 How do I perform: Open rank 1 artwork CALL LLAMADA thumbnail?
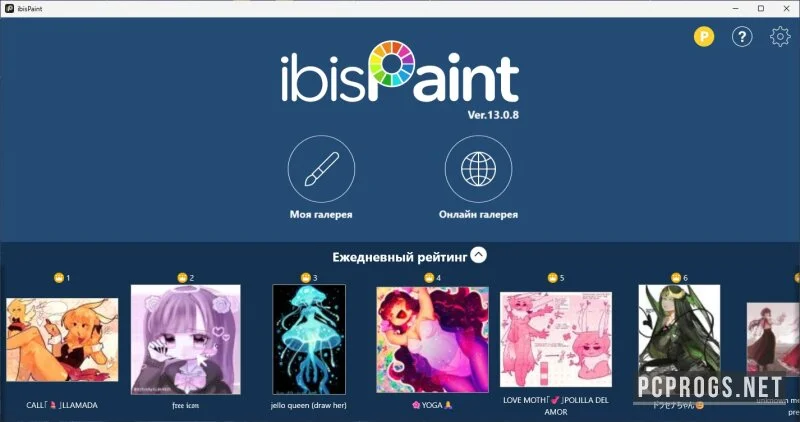coord(62,340)
